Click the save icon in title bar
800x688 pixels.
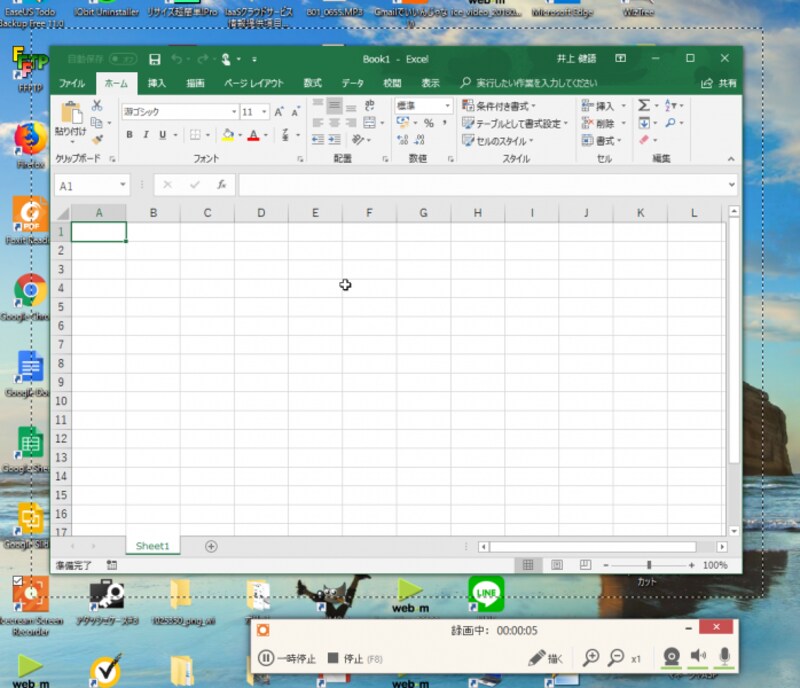click(154, 60)
